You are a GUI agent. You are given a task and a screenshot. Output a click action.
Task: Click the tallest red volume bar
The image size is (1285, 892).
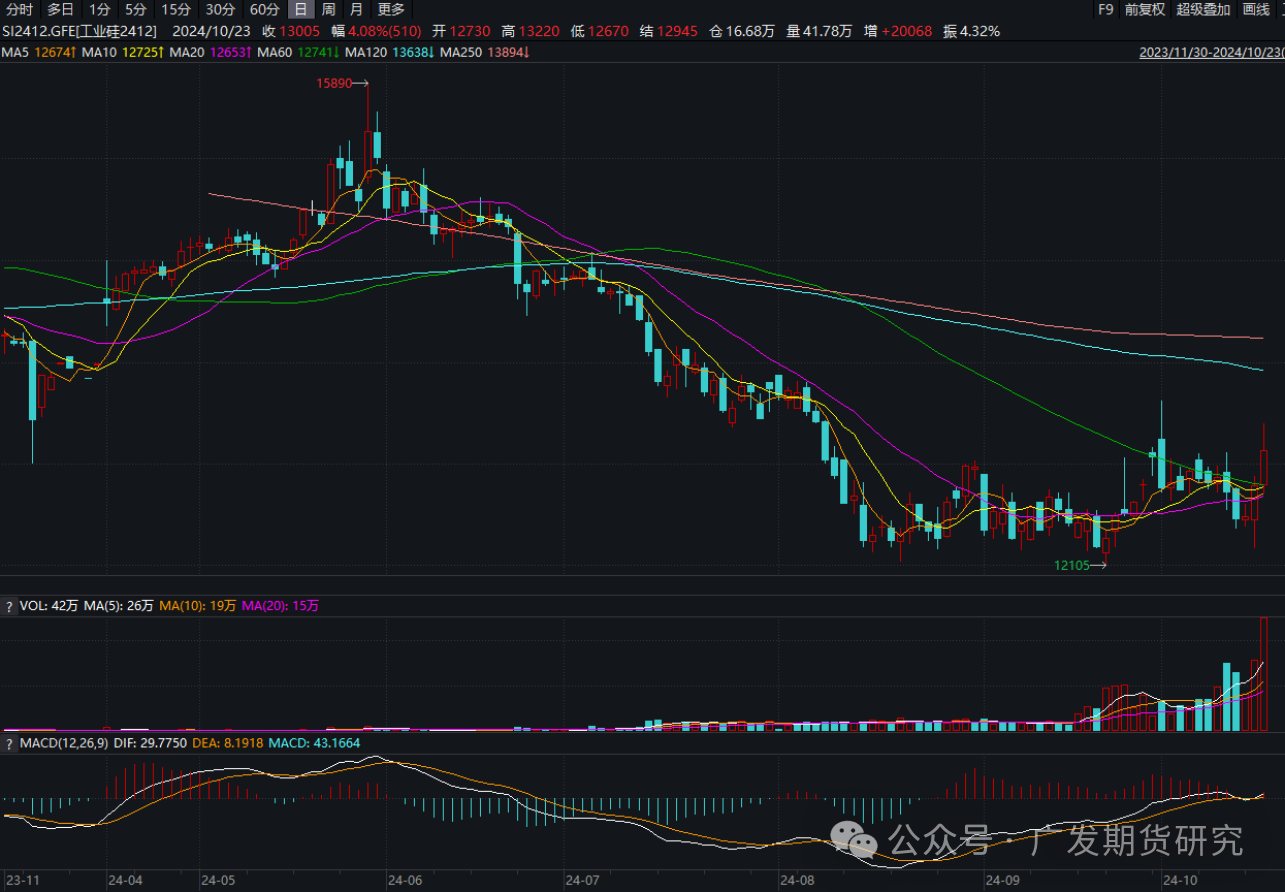pos(1264,673)
